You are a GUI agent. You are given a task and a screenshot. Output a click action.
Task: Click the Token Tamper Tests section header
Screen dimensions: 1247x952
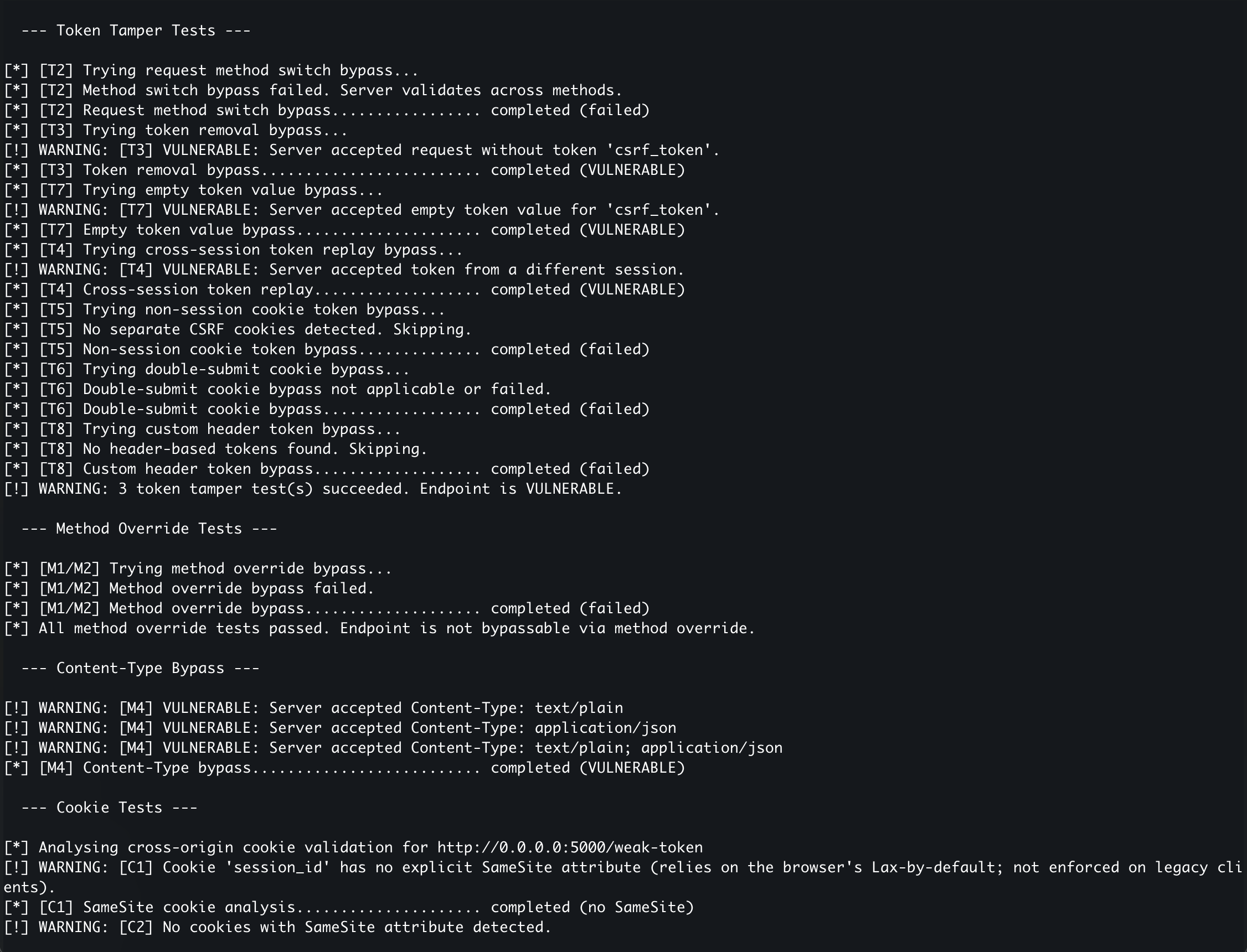pos(136,30)
